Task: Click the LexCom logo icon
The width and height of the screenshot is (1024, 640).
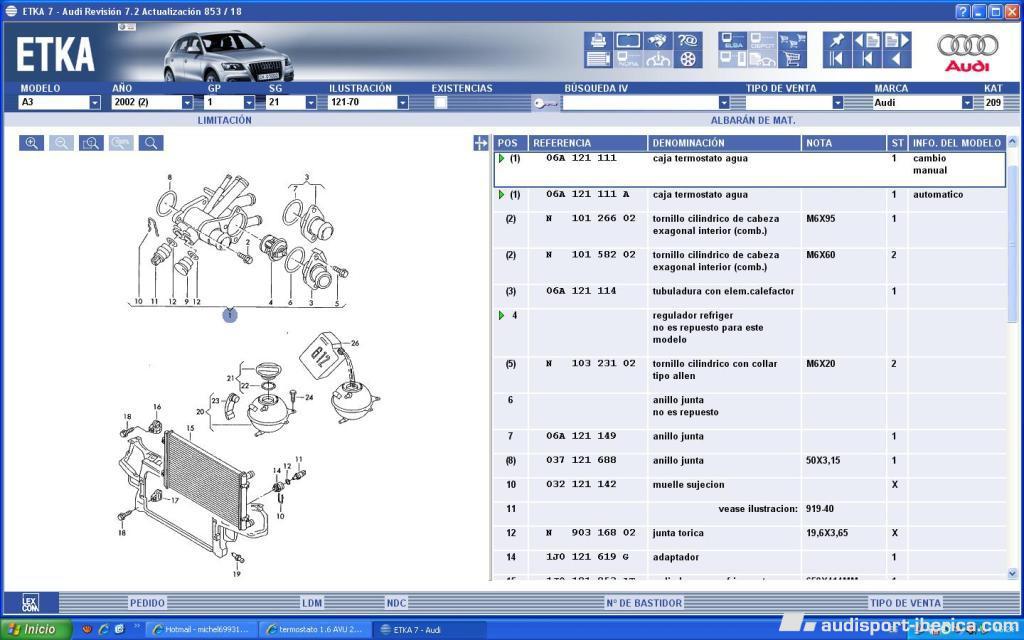Action: click(x=31, y=602)
